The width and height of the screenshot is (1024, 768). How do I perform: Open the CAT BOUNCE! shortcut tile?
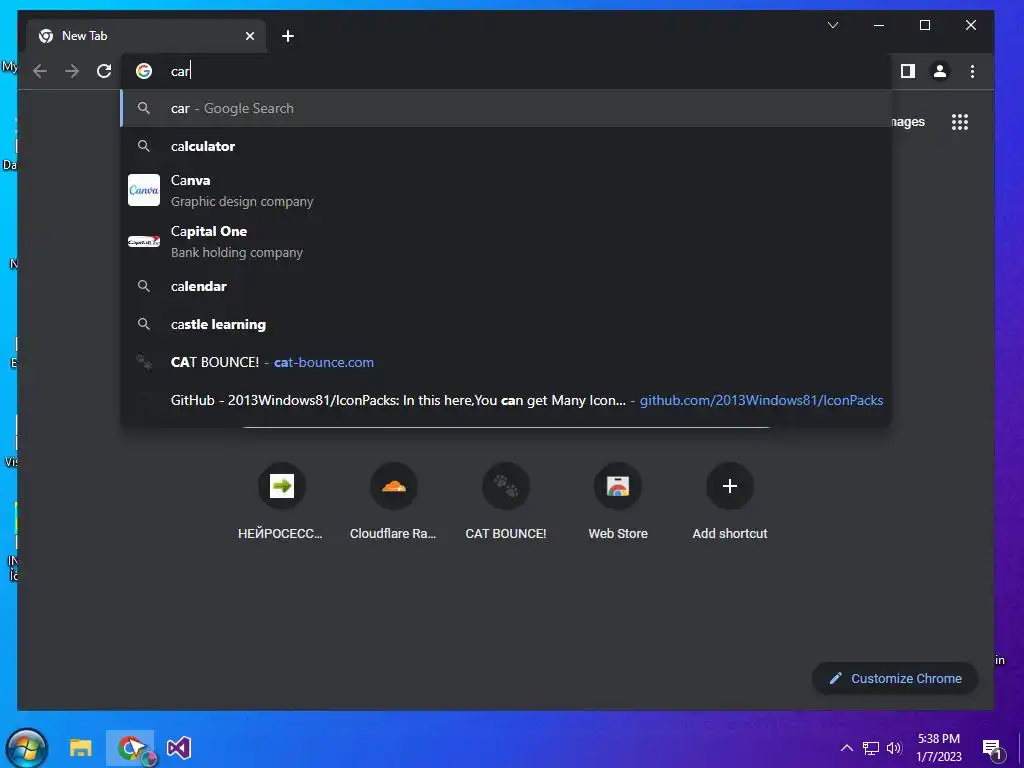click(505, 501)
